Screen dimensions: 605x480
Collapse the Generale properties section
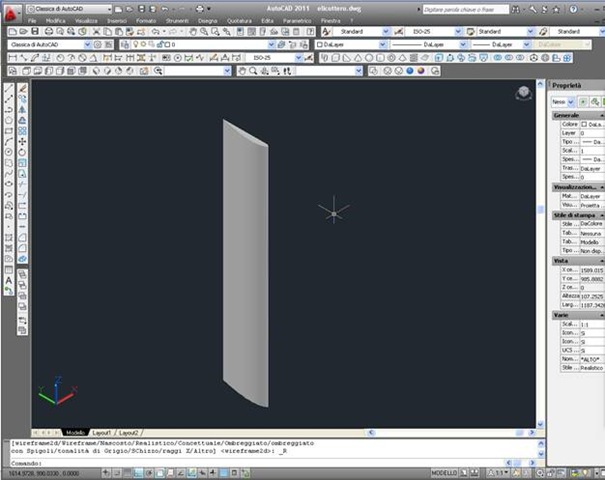(x=602, y=115)
